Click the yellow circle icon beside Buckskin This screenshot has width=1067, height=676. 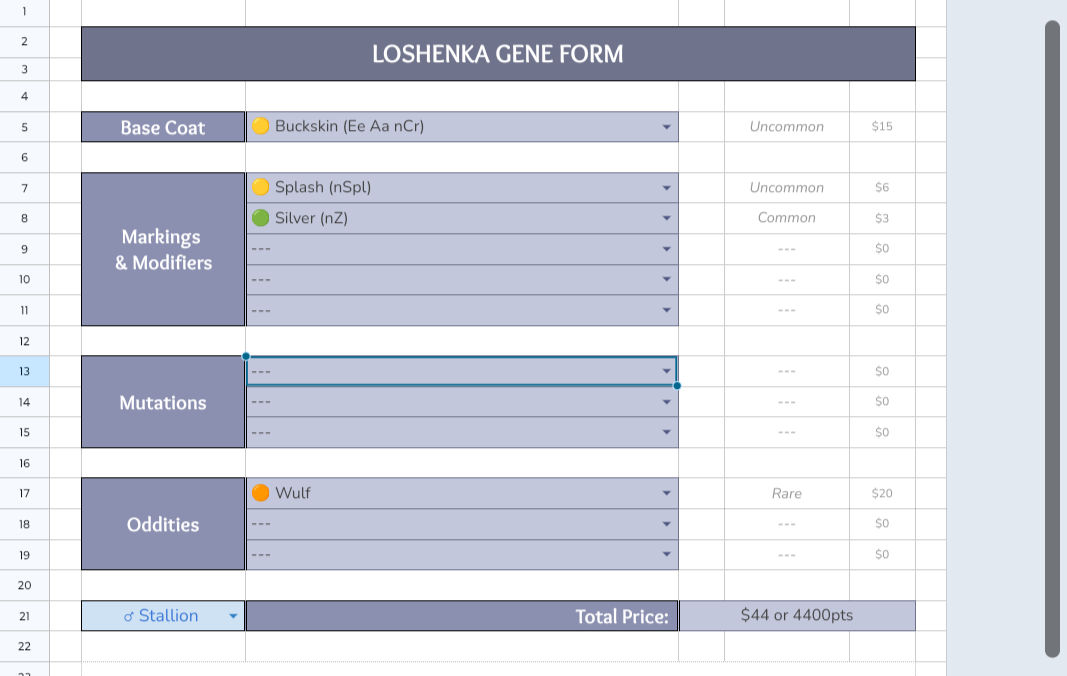(x=261, y=127)
